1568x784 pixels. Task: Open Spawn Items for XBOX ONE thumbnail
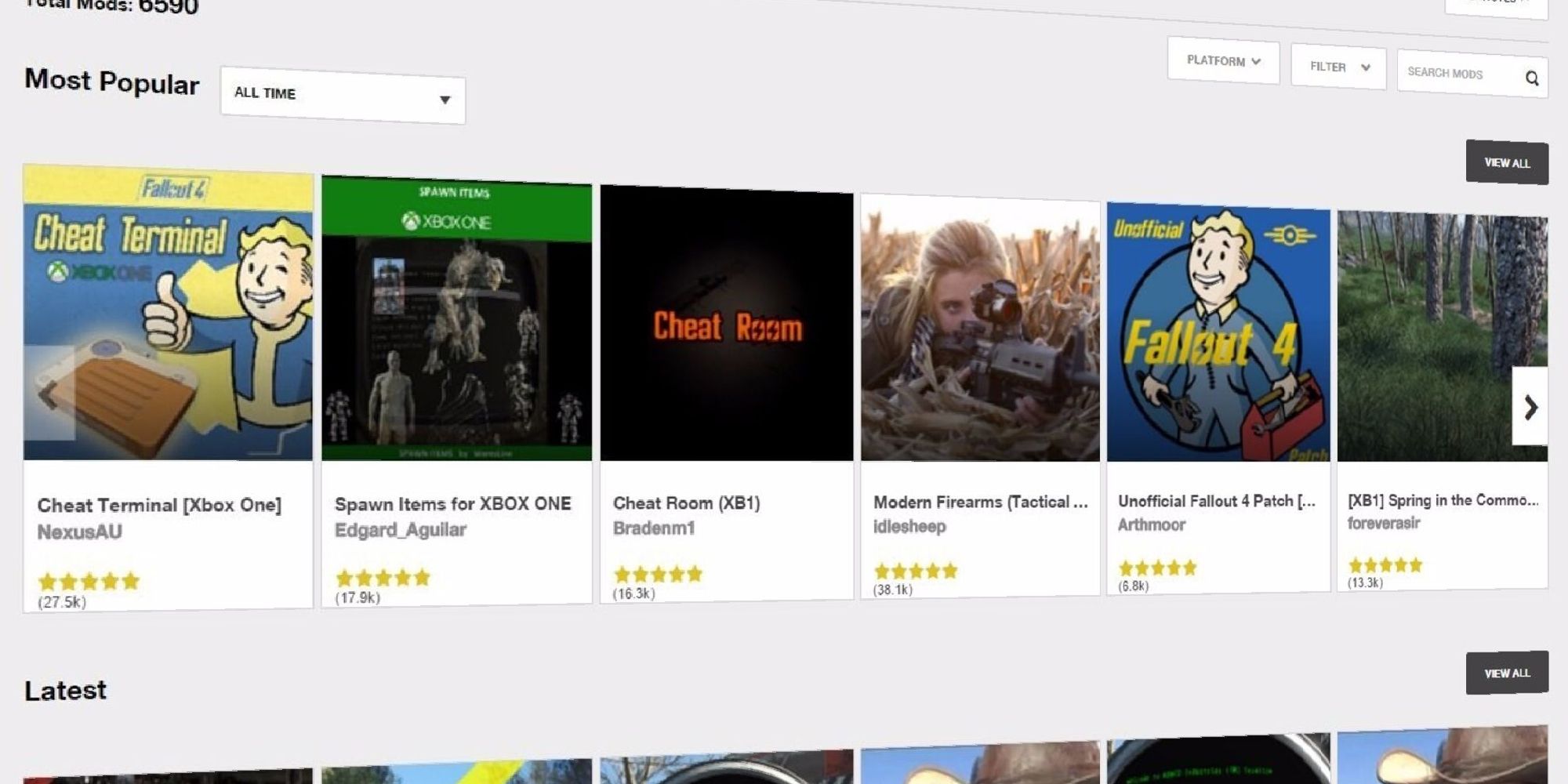coord(456,318)
